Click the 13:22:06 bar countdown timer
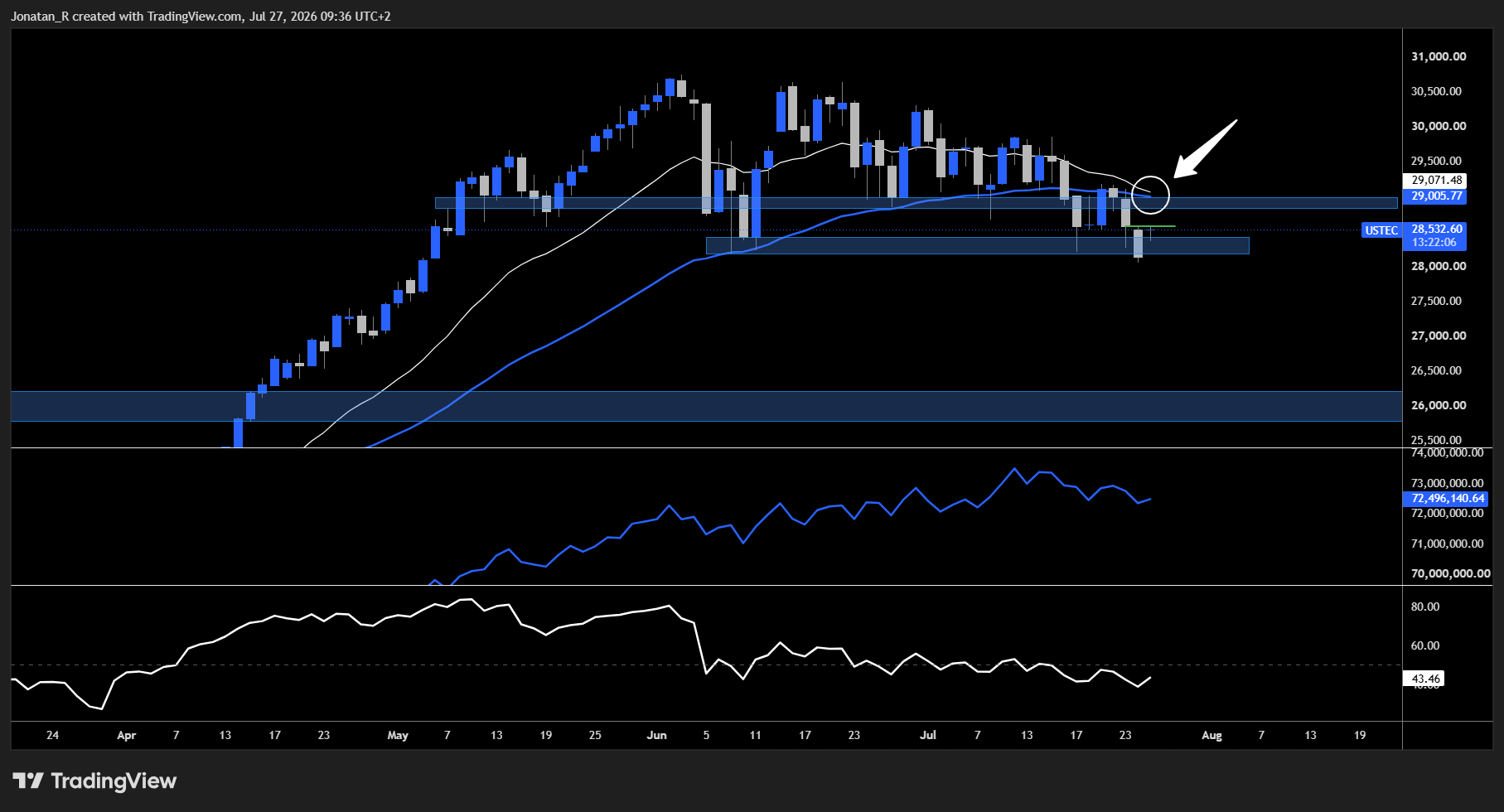This screenshot has height=812, width=1504. [x=1434, y=243]
